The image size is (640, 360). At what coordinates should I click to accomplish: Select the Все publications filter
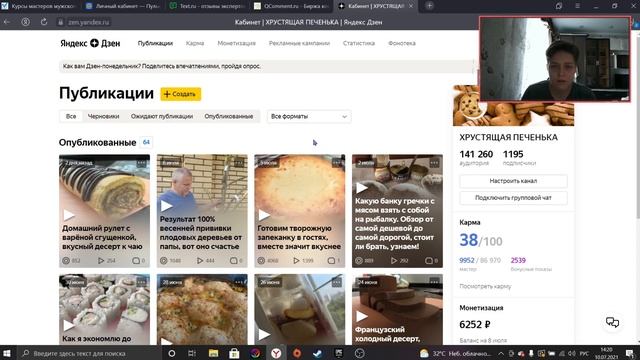(71, 116)
